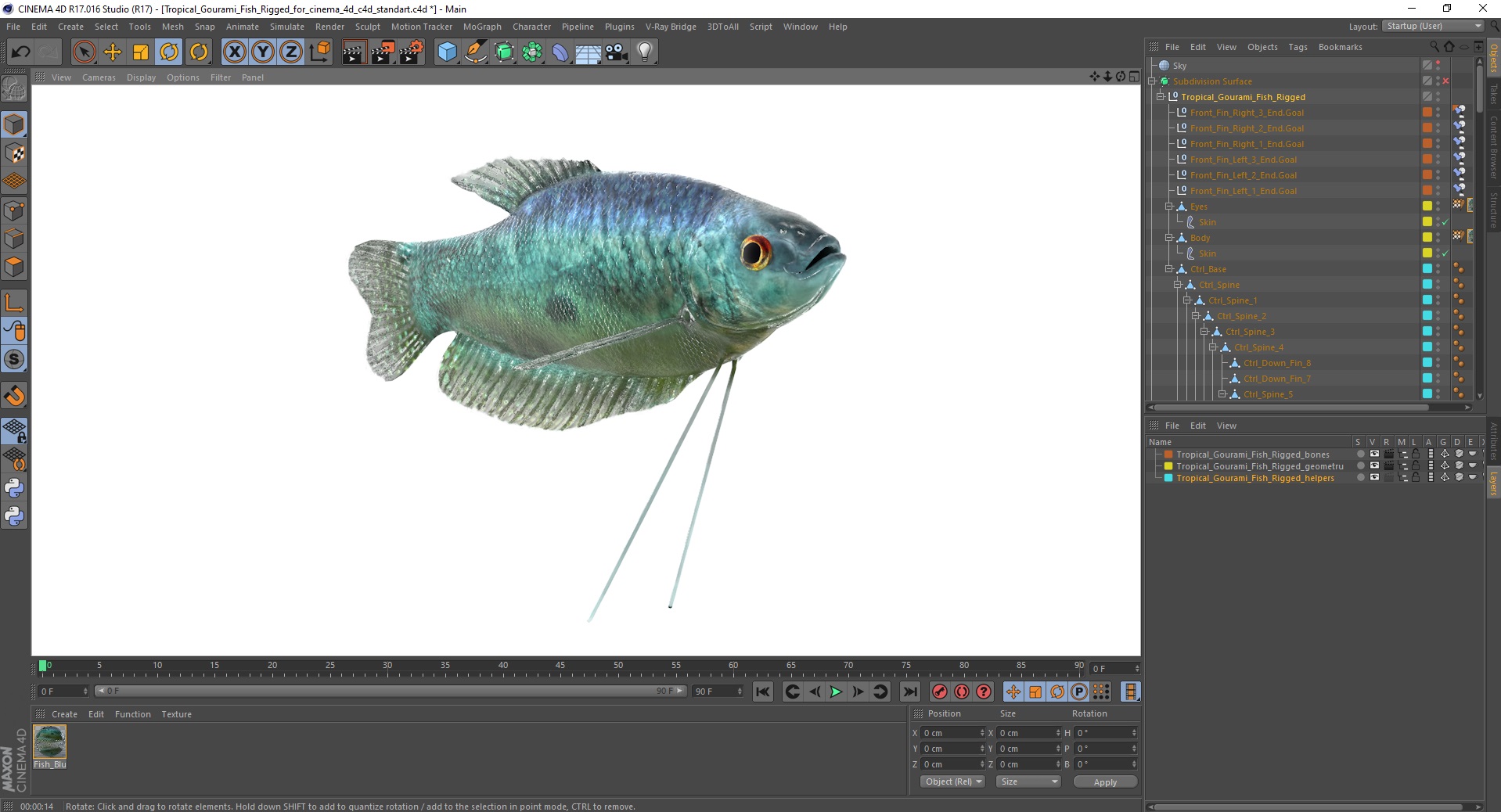Screen dimensions: 1501x812
Task: Open Edit Render Settings icon
Action: (x=412, y=52)
